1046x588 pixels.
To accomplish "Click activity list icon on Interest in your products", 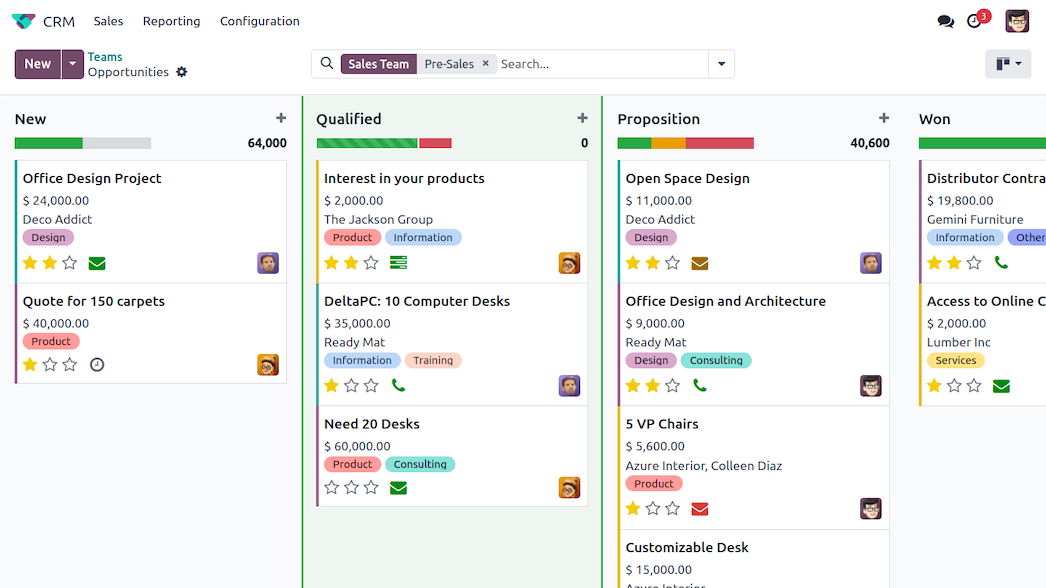I will (x=398, y=263).
